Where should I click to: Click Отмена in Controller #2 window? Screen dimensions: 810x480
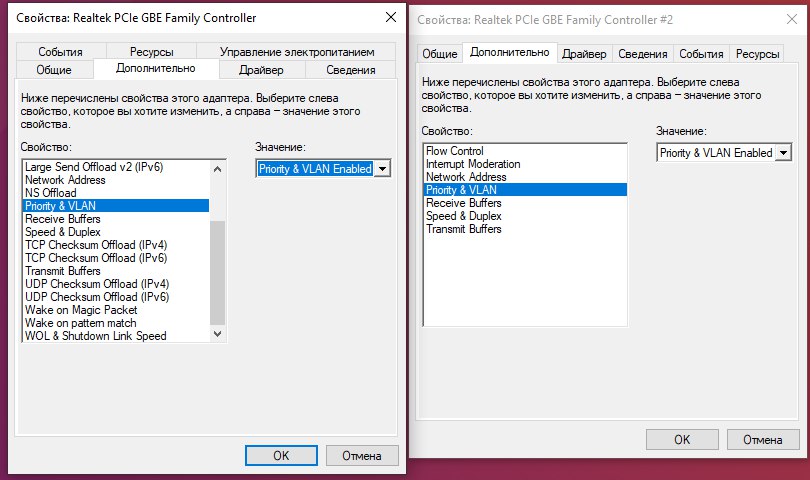[x=763, y=440]
